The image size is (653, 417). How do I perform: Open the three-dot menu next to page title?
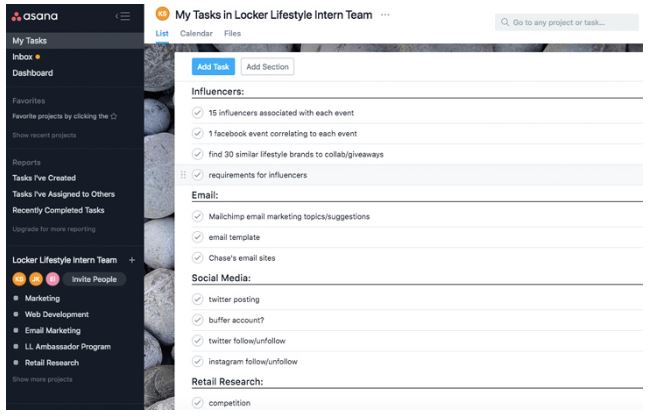pyautogui.click(x=385, y=15)
